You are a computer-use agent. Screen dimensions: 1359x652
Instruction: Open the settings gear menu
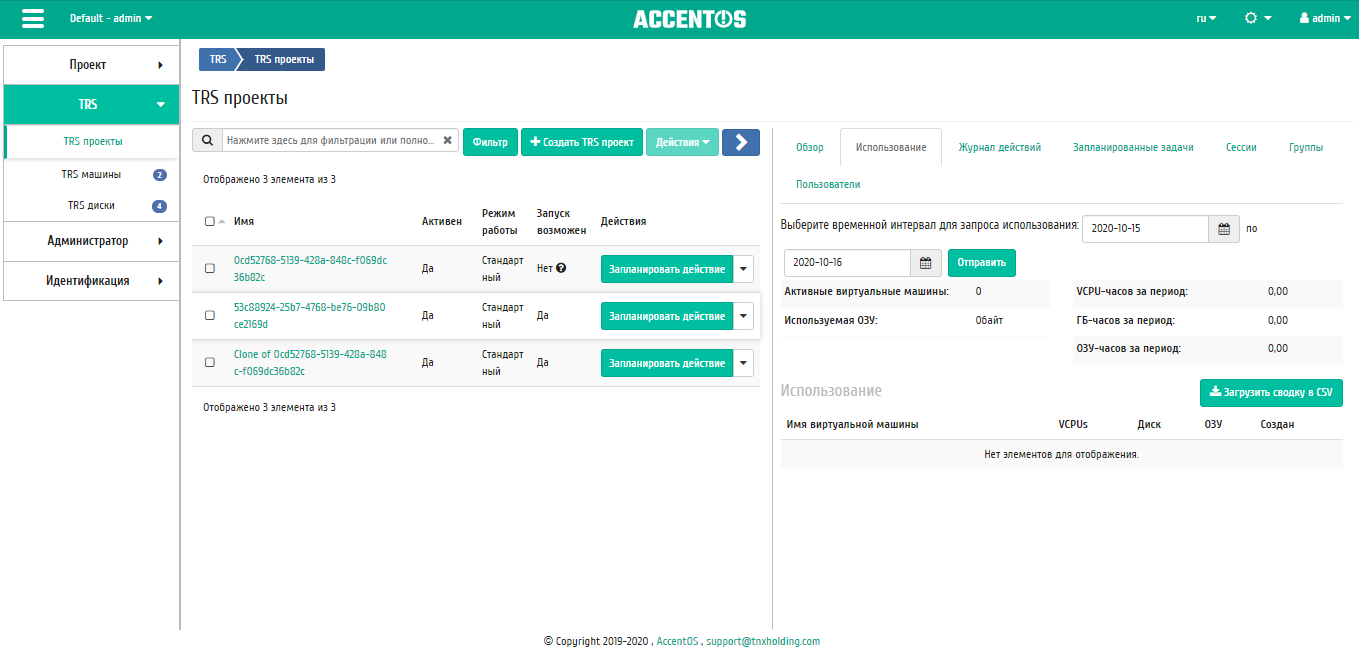click(1258, 18)
